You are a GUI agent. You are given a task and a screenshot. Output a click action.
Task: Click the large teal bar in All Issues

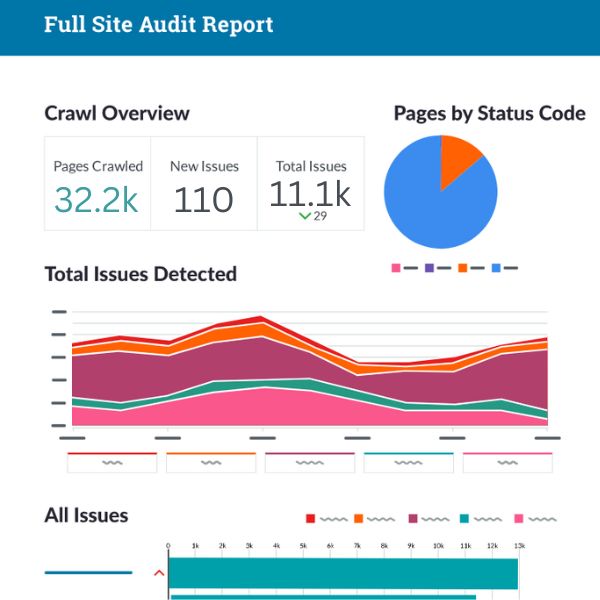tap(342, 574)
